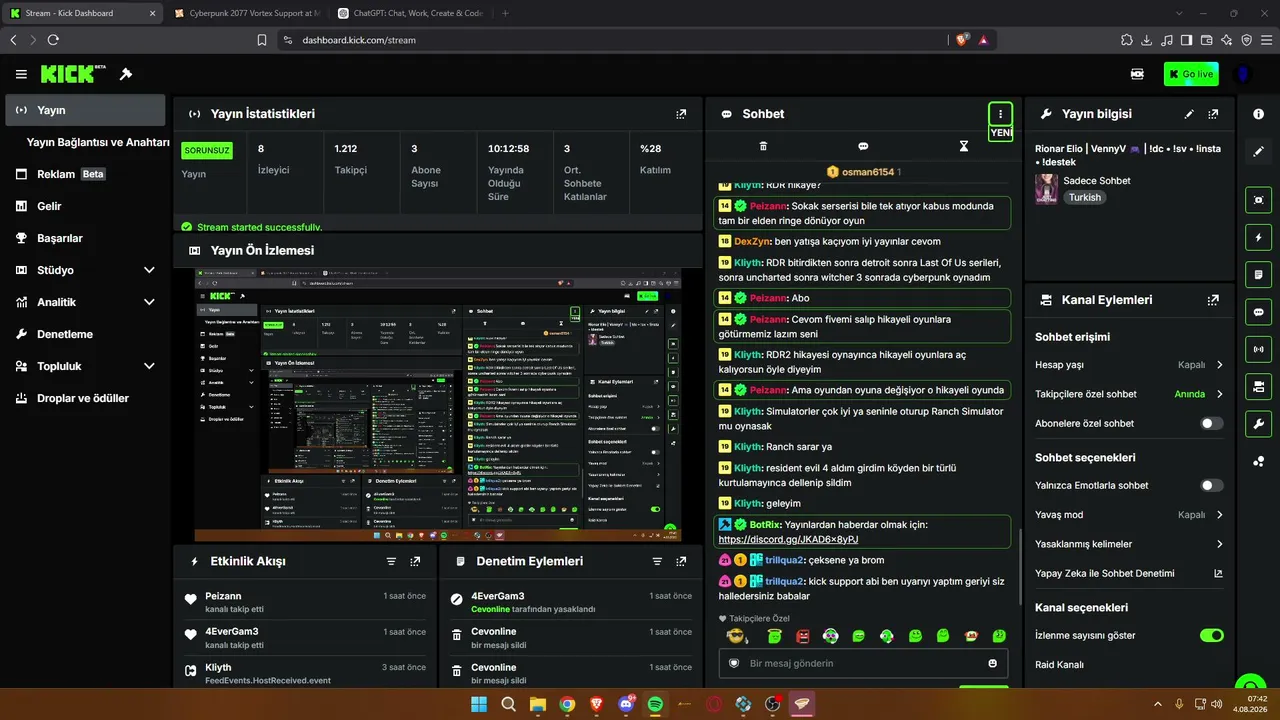
Task: Open Yasaklanmış kelimeler chevron
Action: [x=1220, y=544]
